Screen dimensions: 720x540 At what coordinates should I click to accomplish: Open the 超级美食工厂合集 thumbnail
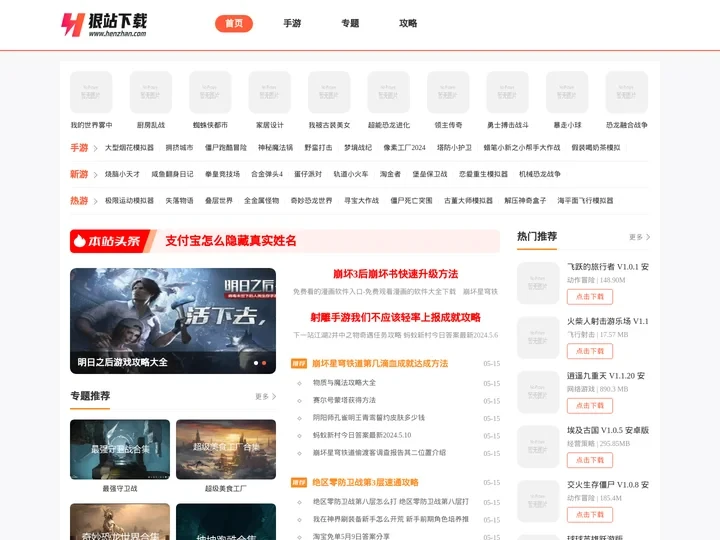pyautogui.click(x=226, y=450)
